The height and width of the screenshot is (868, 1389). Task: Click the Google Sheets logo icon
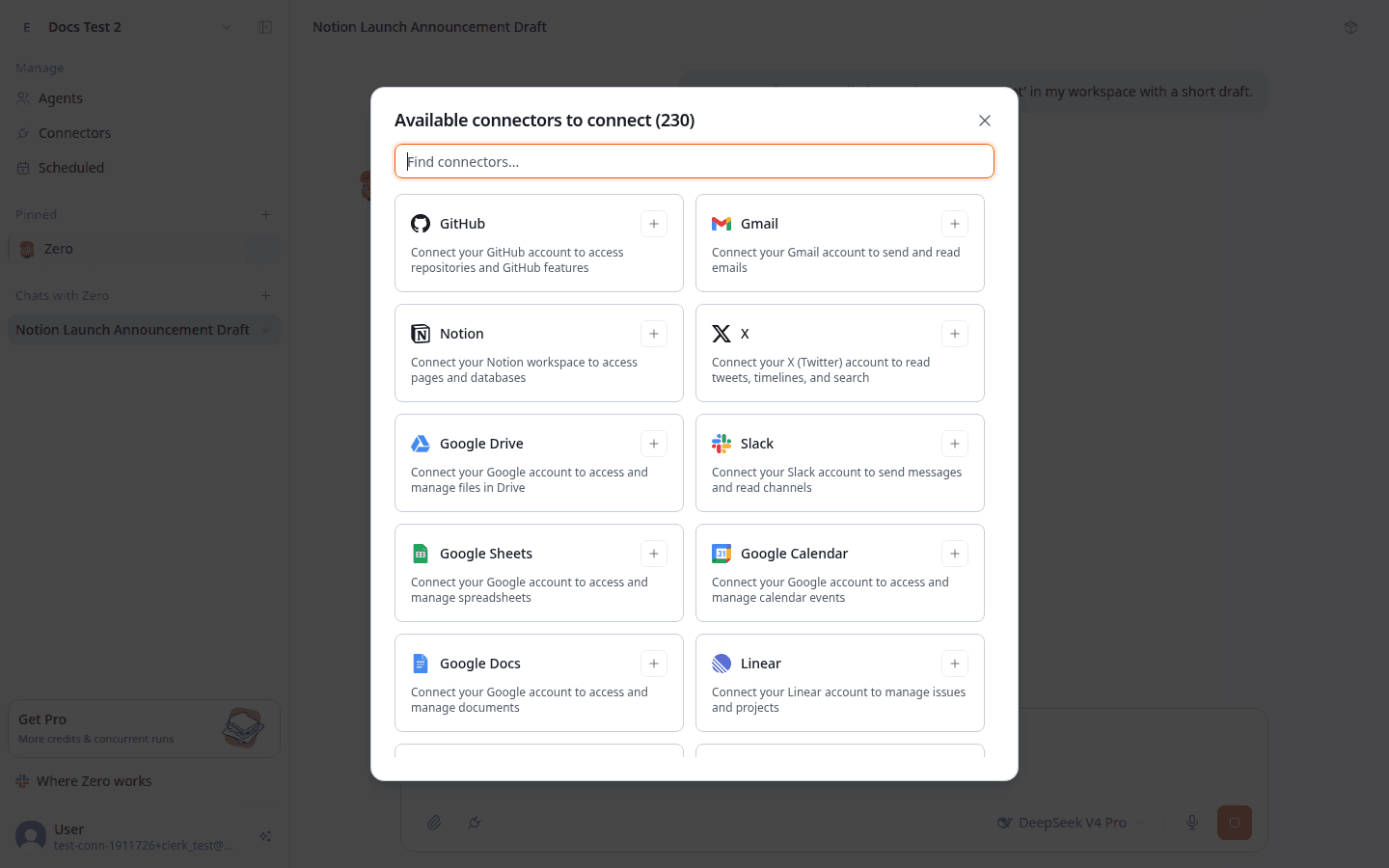tap(421, 554)
